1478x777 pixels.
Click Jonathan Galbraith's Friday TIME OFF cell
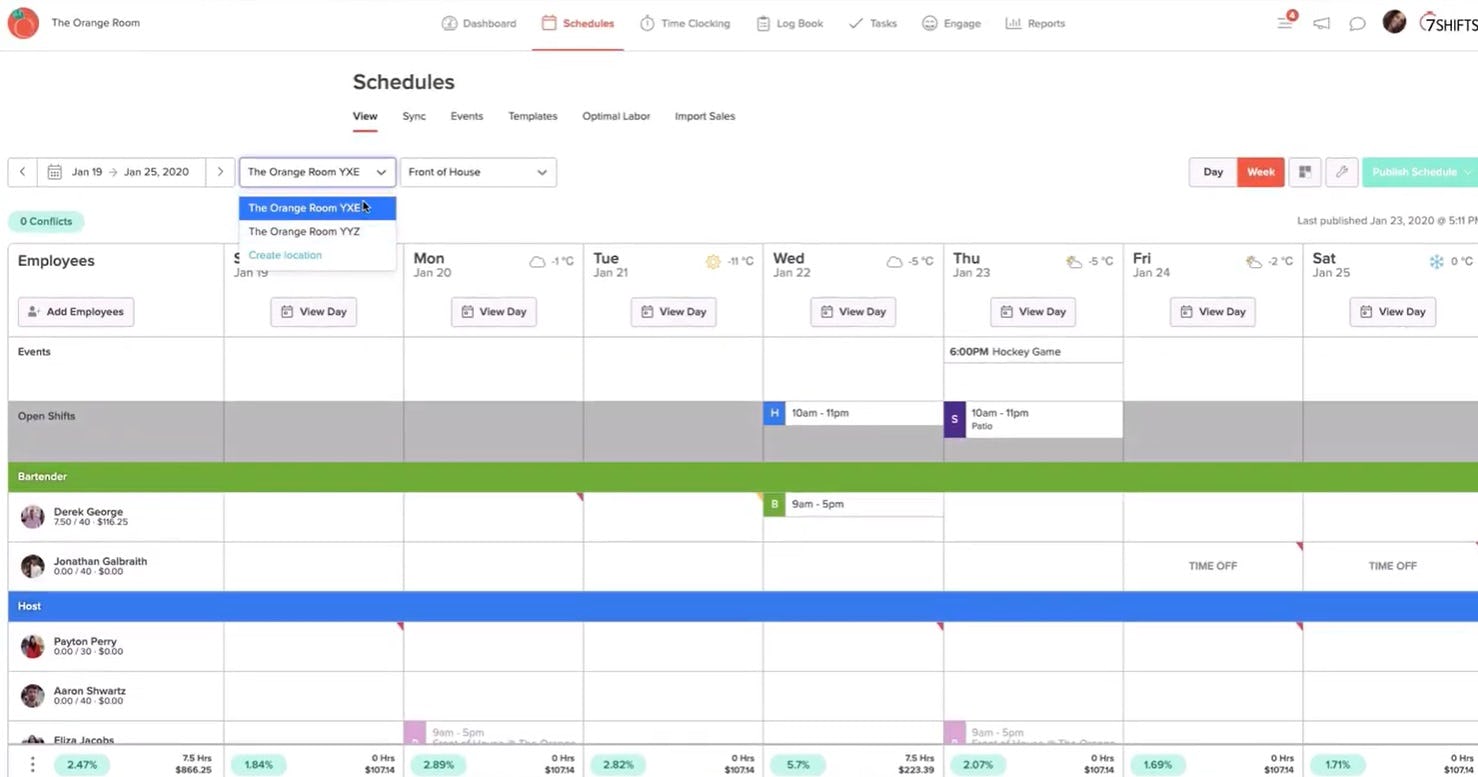point(1213,566)
